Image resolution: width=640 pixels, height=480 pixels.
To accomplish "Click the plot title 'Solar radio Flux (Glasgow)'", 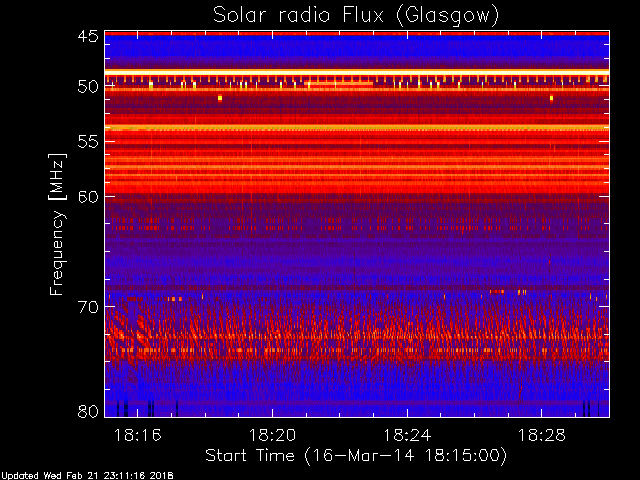I will coord(356,16).
